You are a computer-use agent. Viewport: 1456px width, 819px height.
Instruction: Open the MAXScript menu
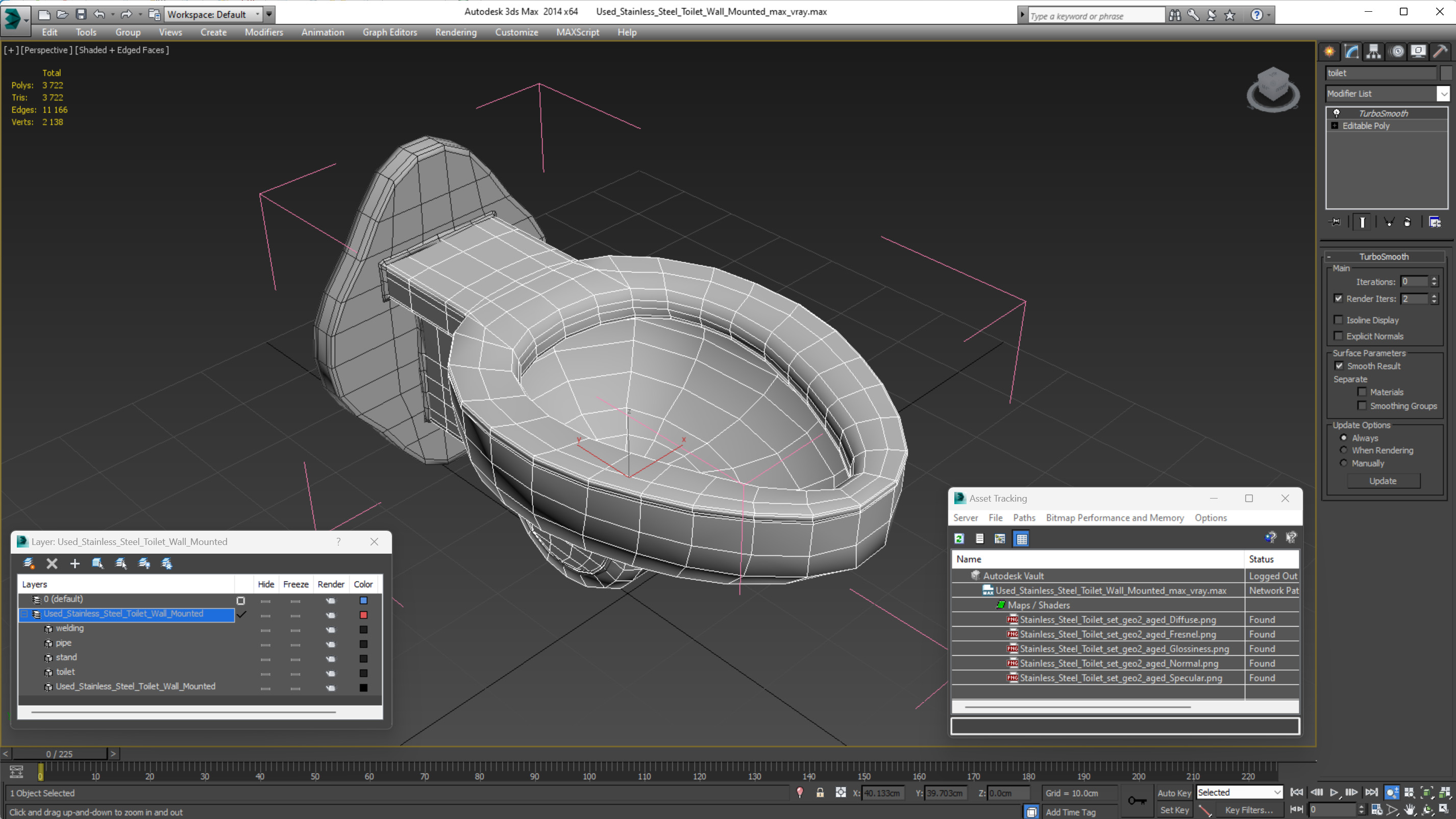point(578,32)
